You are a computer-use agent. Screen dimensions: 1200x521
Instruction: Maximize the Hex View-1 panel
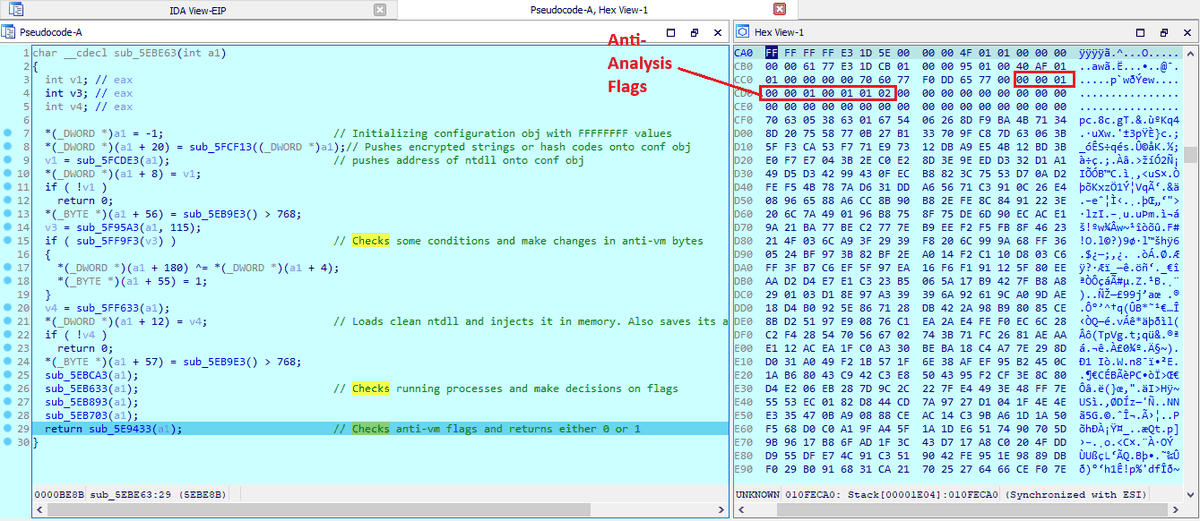[1142, 32]
